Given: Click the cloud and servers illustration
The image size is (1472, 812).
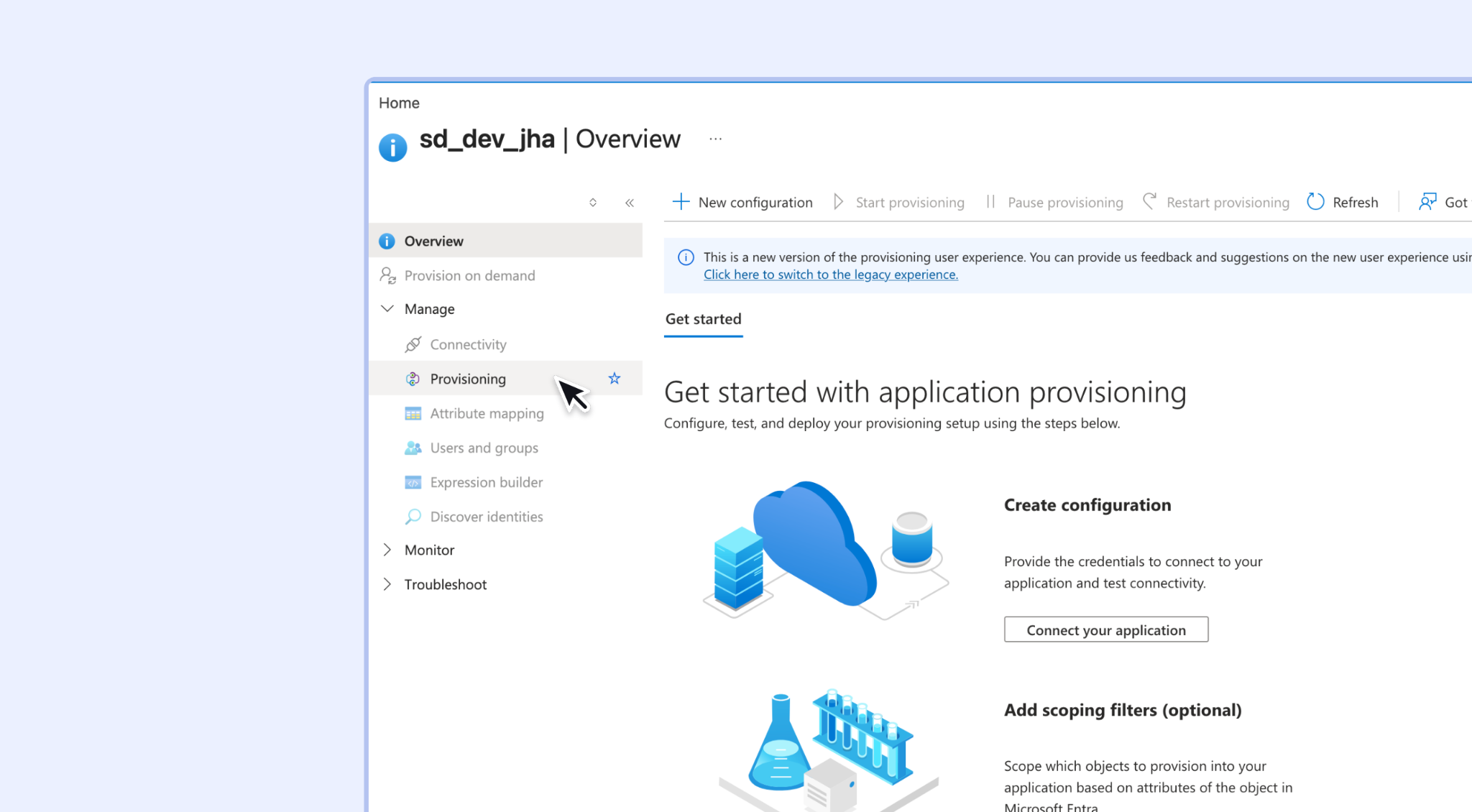Looking at the screenshot, I should [x=825, y=550].
